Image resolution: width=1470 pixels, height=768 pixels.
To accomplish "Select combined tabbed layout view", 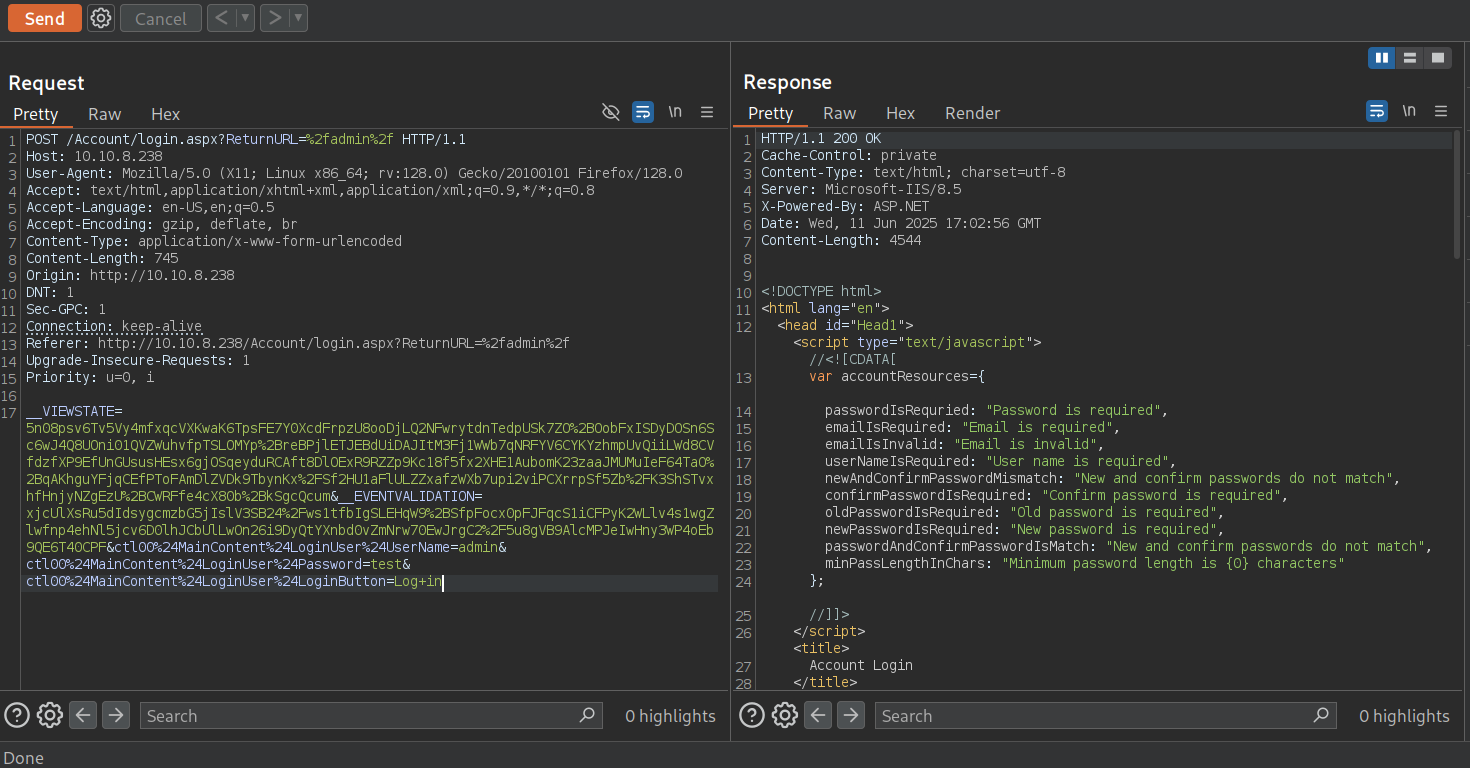I will pos(1438,58).
